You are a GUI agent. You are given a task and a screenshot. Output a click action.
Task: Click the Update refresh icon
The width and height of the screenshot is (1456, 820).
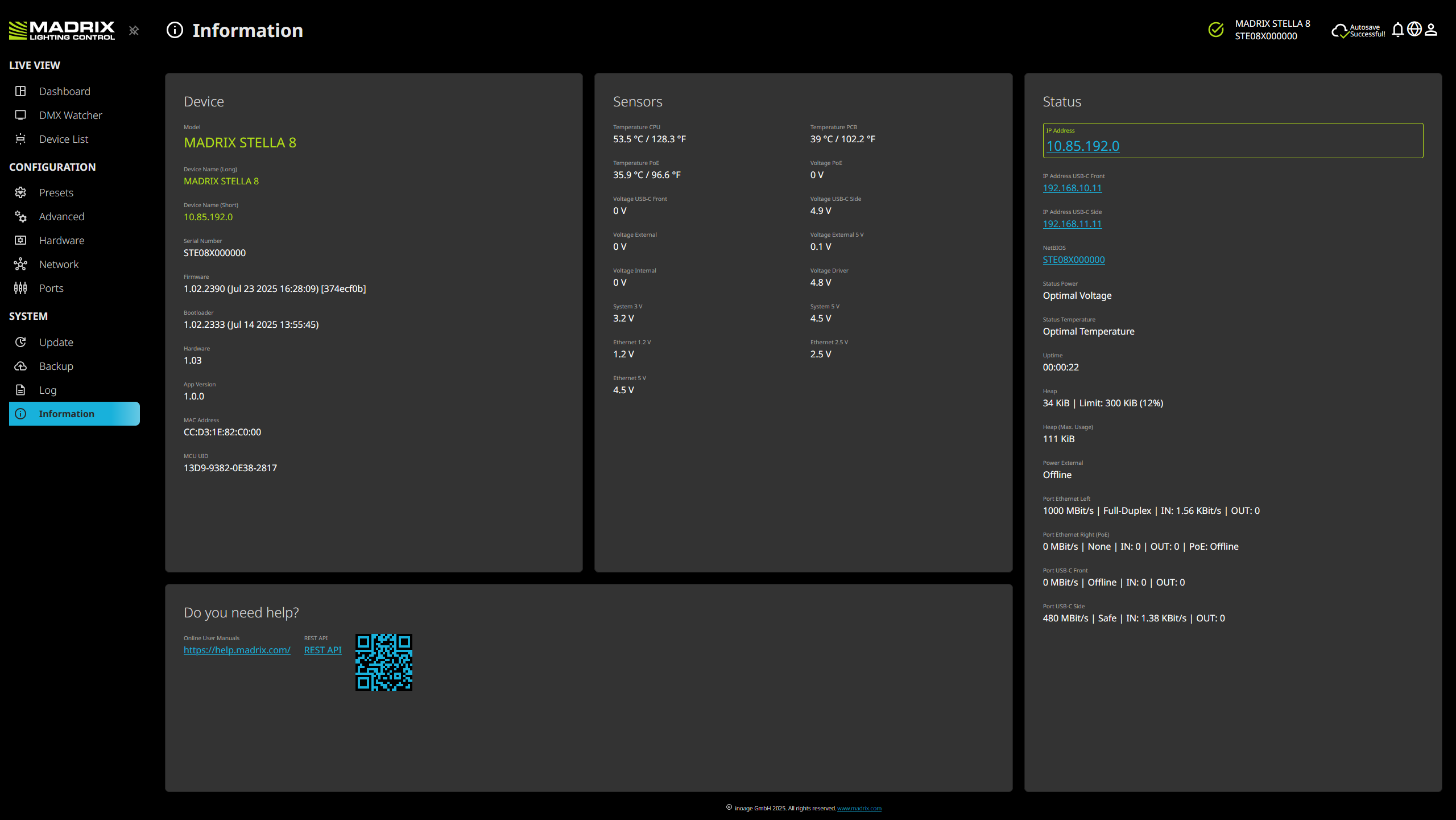[x=20, y=342]
